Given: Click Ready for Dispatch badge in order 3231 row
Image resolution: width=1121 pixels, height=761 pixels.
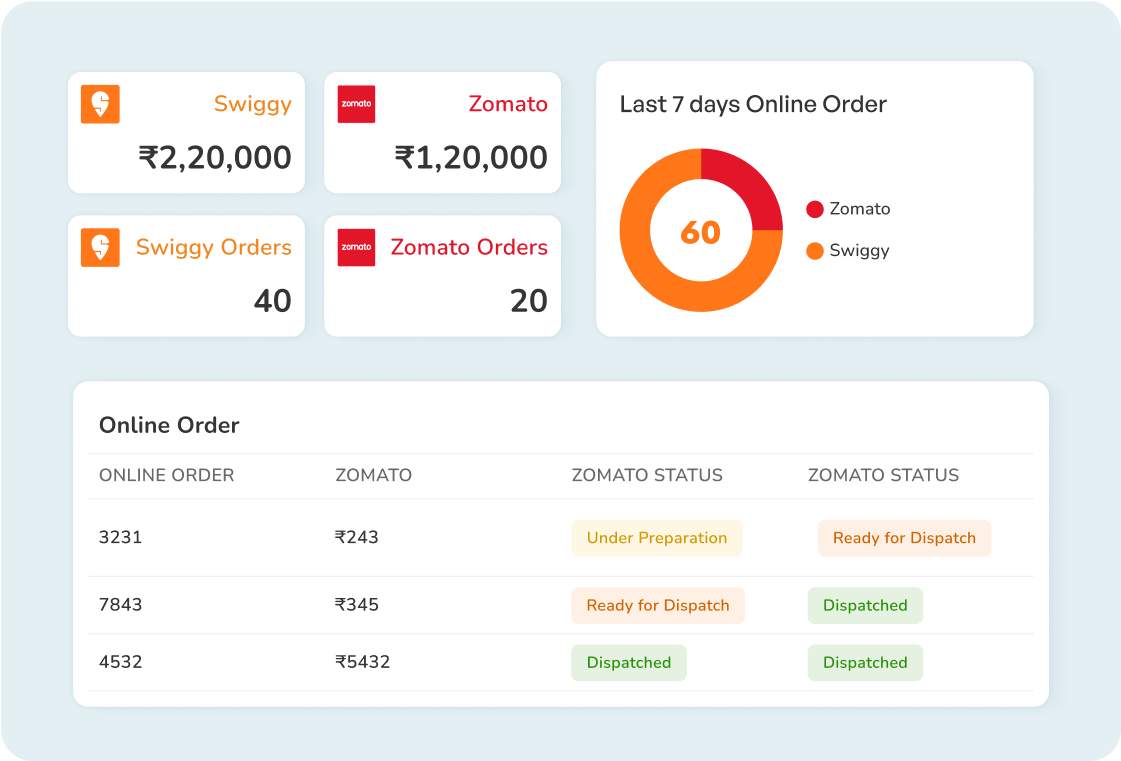Looking at the screenshot, I should click(904, 538).
